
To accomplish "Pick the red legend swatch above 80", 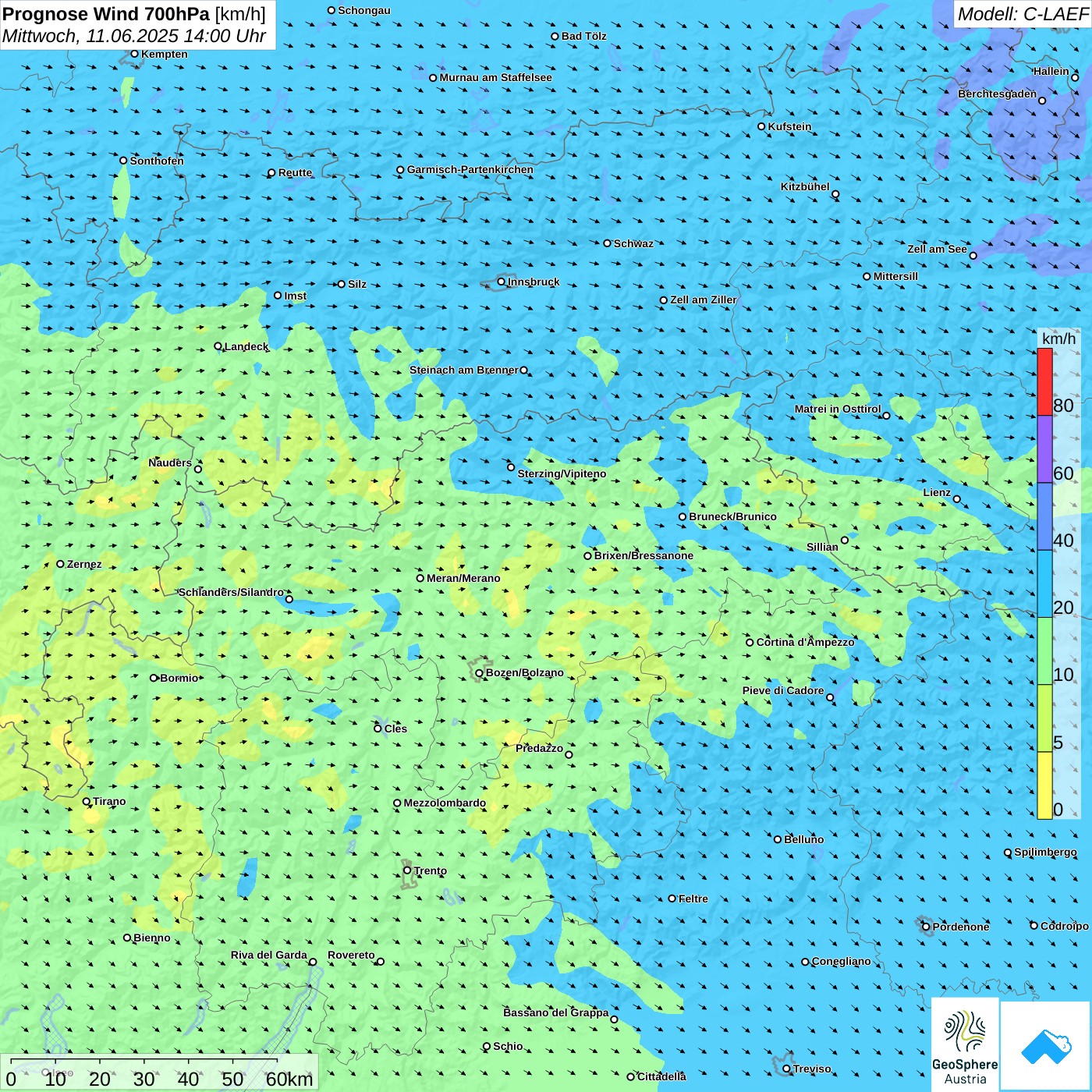I will coord(1044,381).
